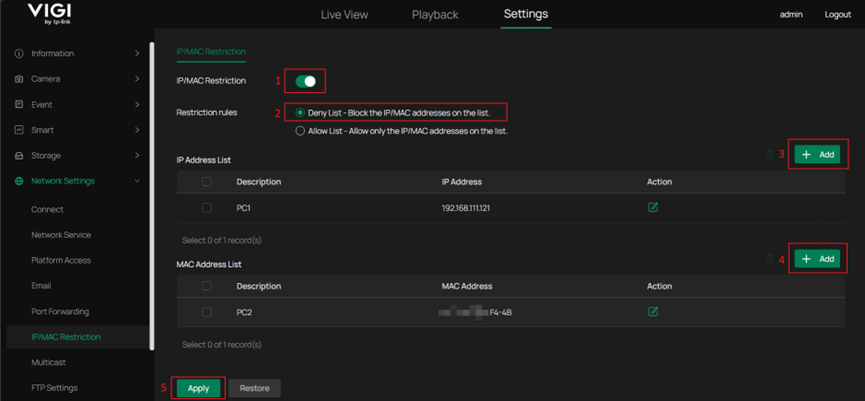Disable the IP/MAC Restriction toggle switch
The image size is (865, 401).
(305, 80)
